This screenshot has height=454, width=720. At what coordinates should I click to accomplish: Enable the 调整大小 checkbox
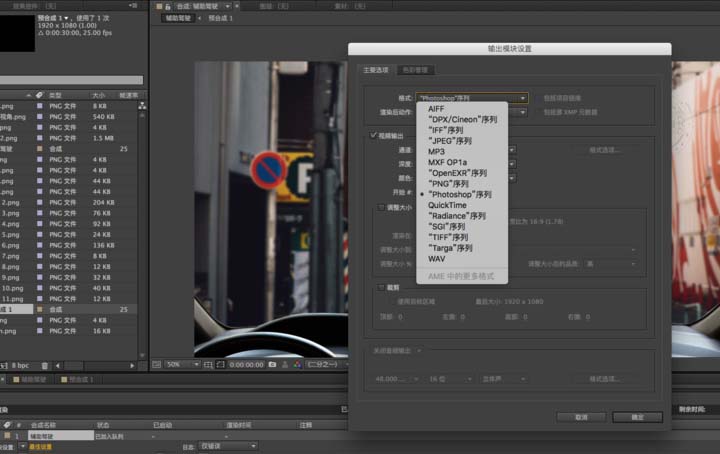tap(381, 208)
